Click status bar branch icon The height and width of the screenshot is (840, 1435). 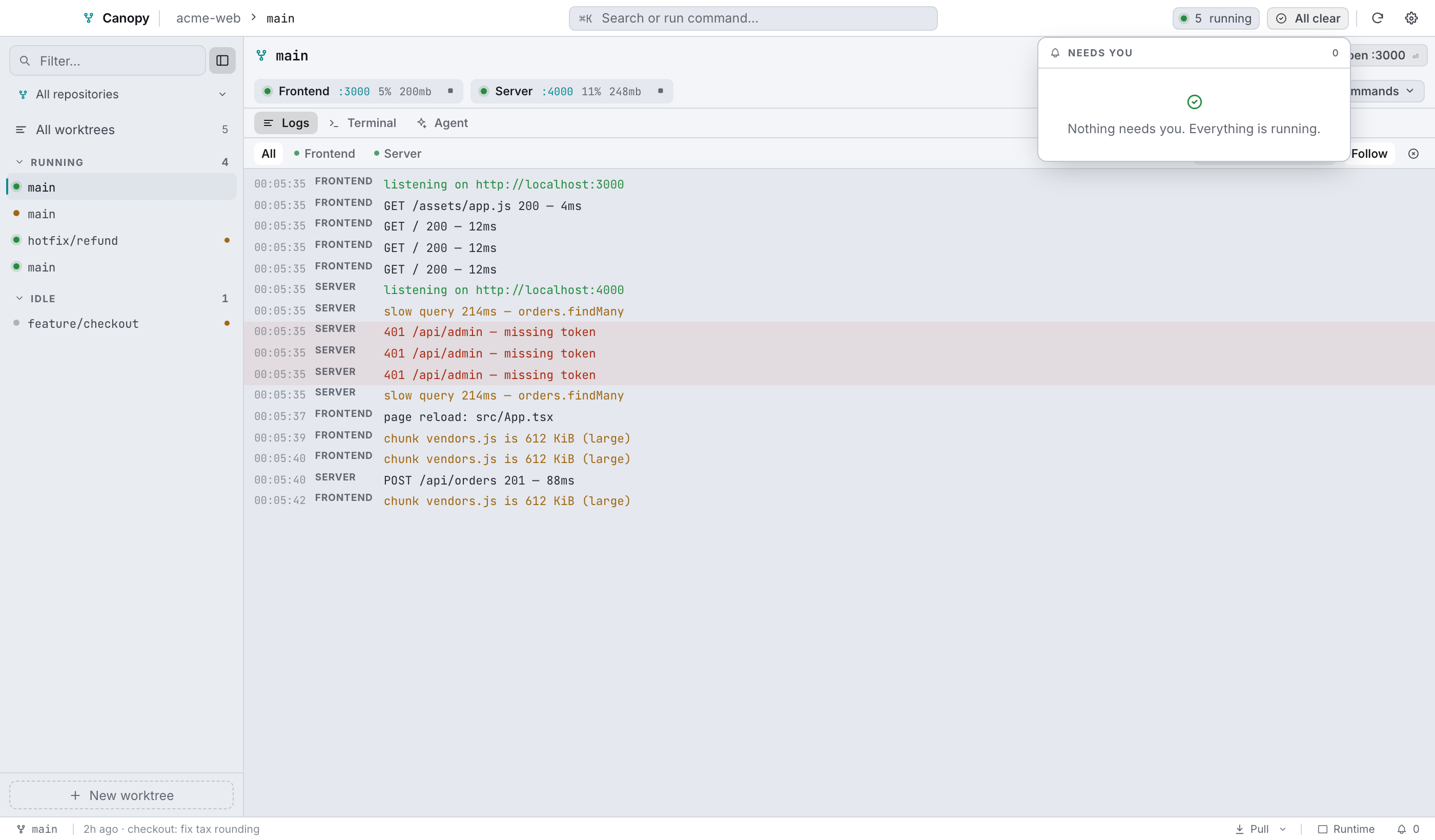20,829
